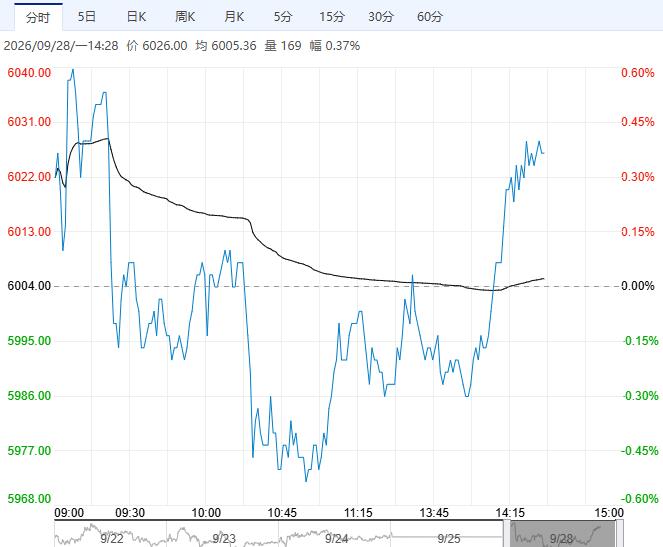Switch to the 5日 chart tab
Viewport: 663px width, 547px height.
click(x=87, y=17)
